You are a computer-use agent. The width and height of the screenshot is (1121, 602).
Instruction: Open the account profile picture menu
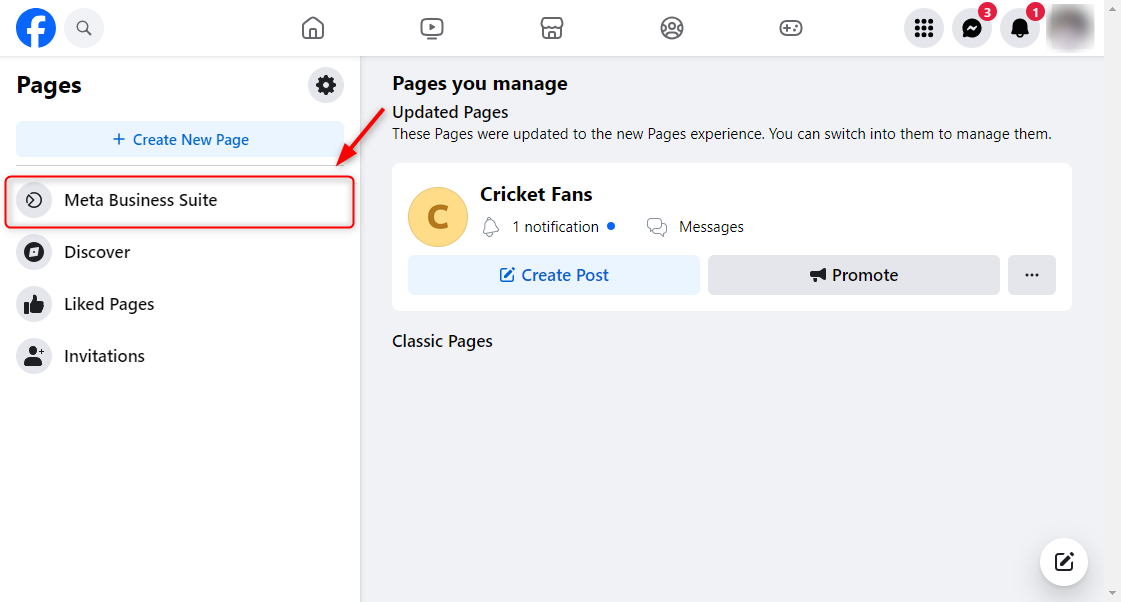(x=1070, y=28)
